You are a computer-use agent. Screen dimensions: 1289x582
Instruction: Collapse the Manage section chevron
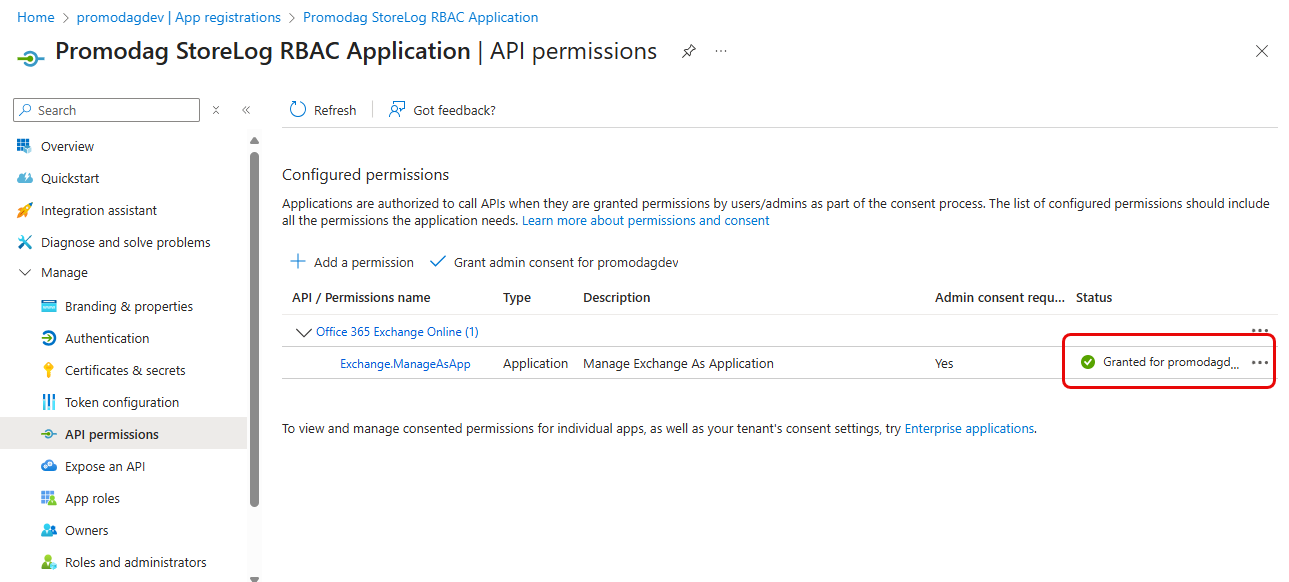pos(24,271)
